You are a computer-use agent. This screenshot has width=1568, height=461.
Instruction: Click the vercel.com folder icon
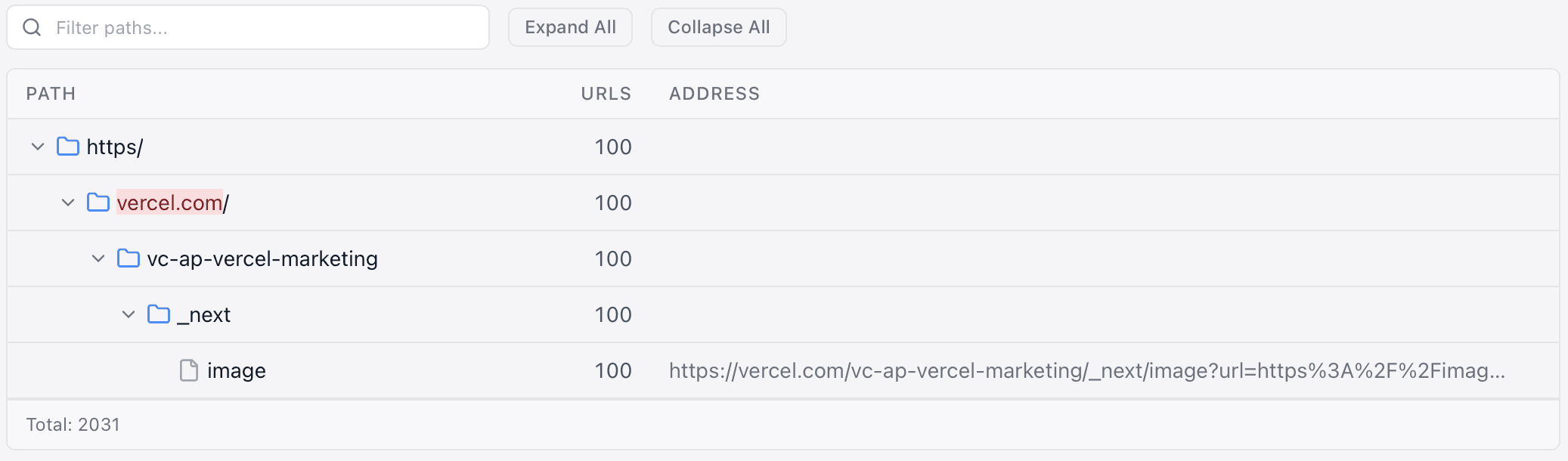click(x=98, y=203)
